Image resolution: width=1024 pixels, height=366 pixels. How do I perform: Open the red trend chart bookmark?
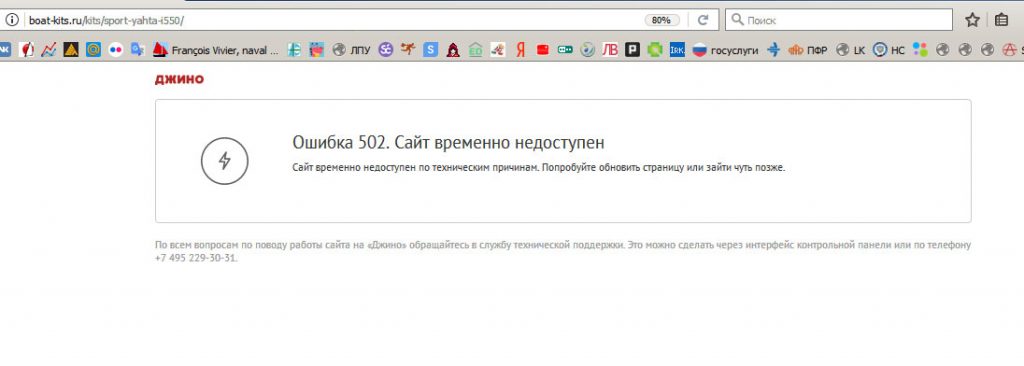48,49
